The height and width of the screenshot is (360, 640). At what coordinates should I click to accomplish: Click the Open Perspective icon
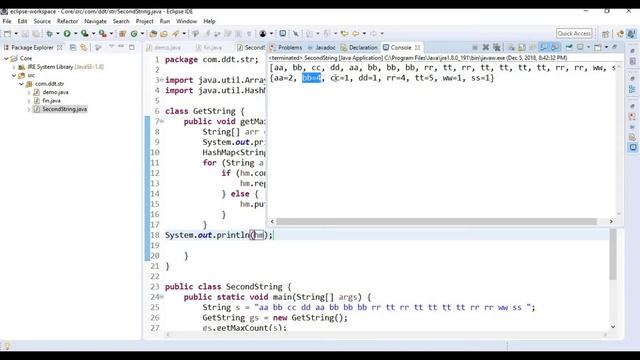(606, 33)
